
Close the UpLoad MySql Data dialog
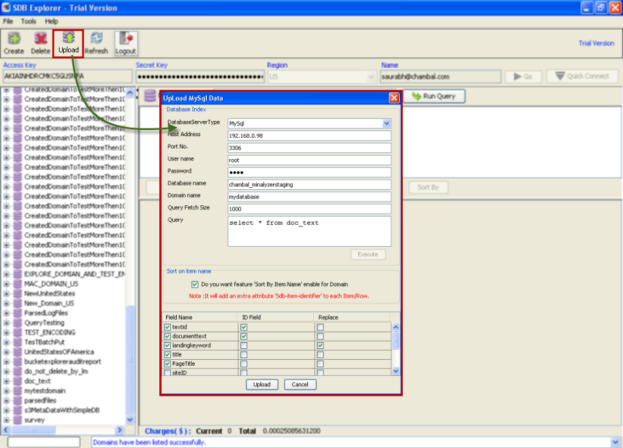[x=394, y=98]
